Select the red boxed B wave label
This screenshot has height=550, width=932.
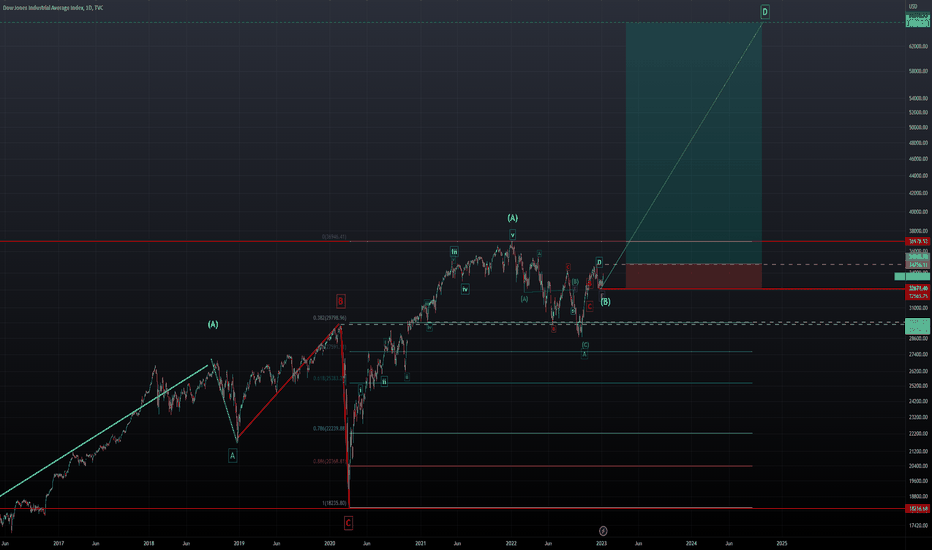(x=341, y=301)
